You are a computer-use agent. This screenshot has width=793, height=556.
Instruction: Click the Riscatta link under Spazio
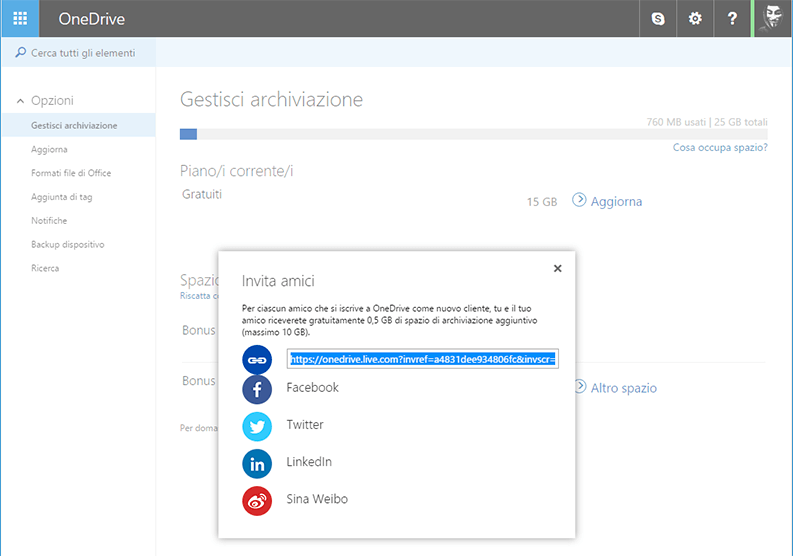pos(199,295)
